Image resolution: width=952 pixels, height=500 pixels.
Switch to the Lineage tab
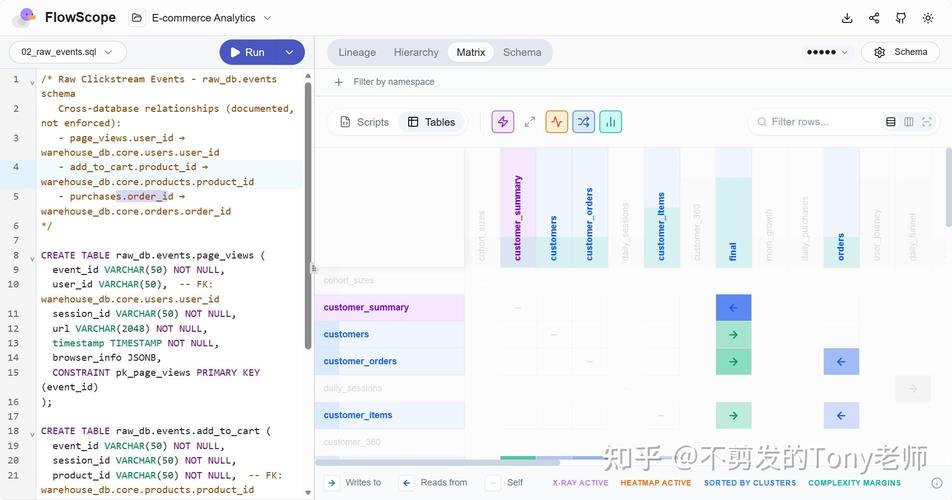point(357,52)
